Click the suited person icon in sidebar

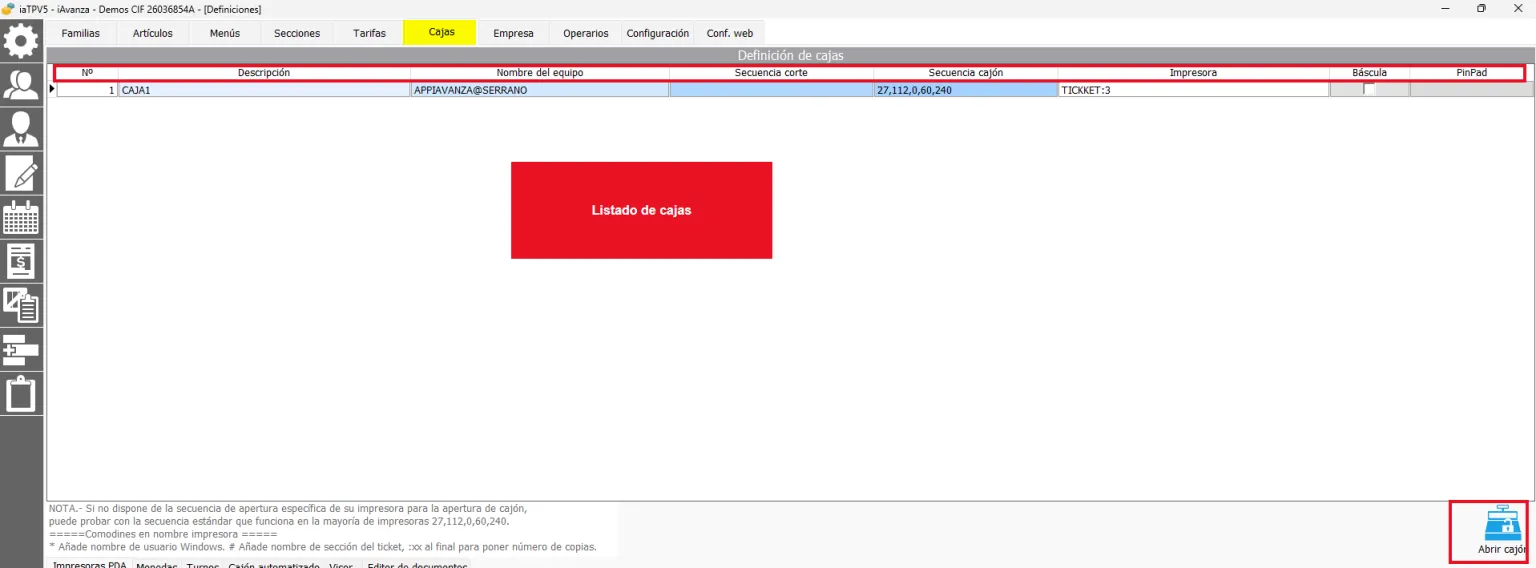21,128
